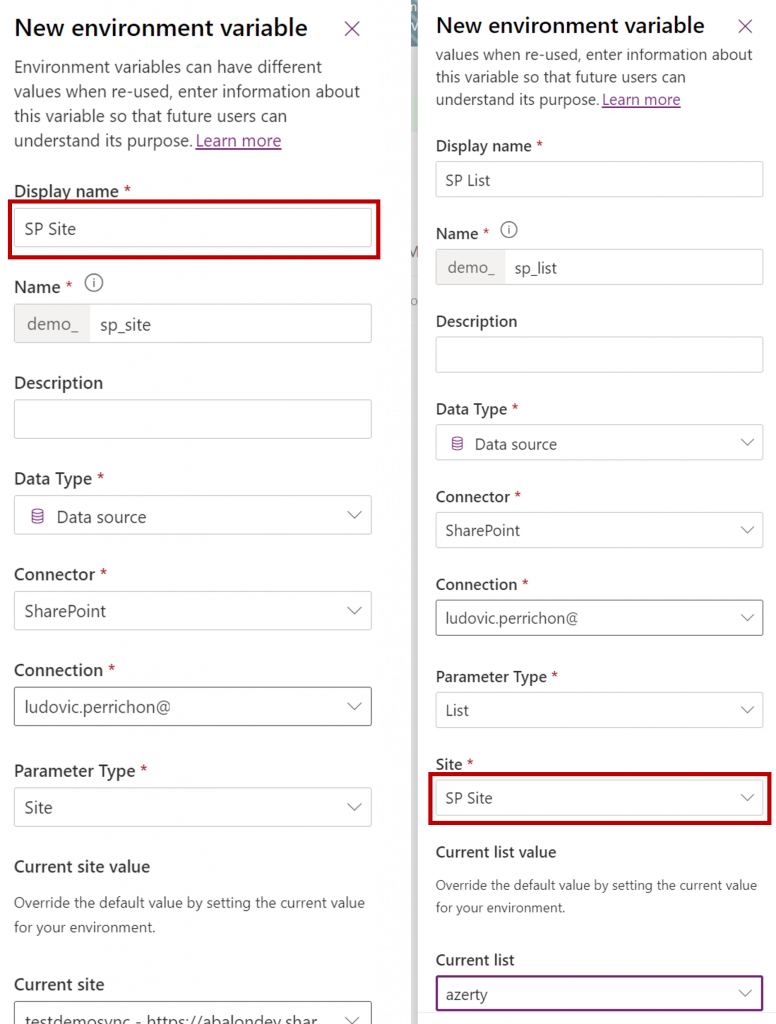
Task: Expand SharePoint Connector dropdown in left panel
Action: 193,611
